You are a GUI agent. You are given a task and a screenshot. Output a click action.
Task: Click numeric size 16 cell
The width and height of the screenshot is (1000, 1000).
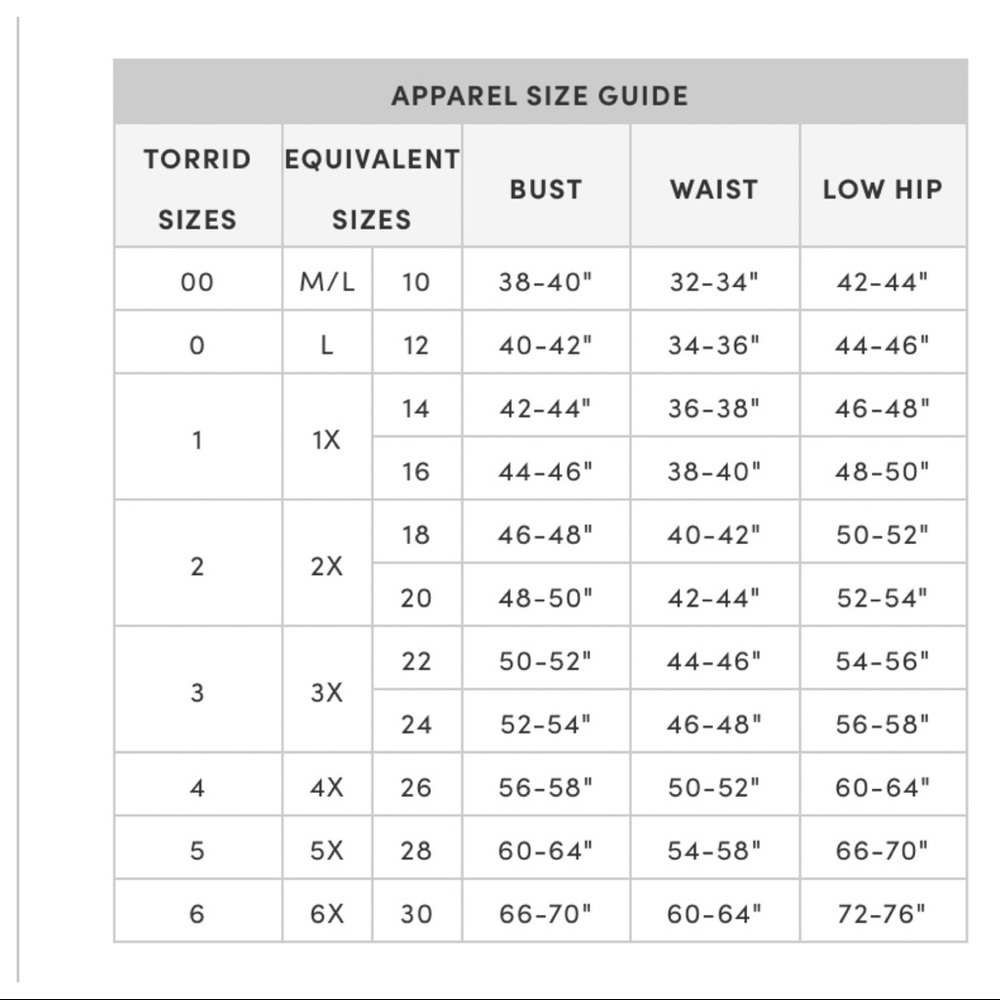click(x=416, y=471)
